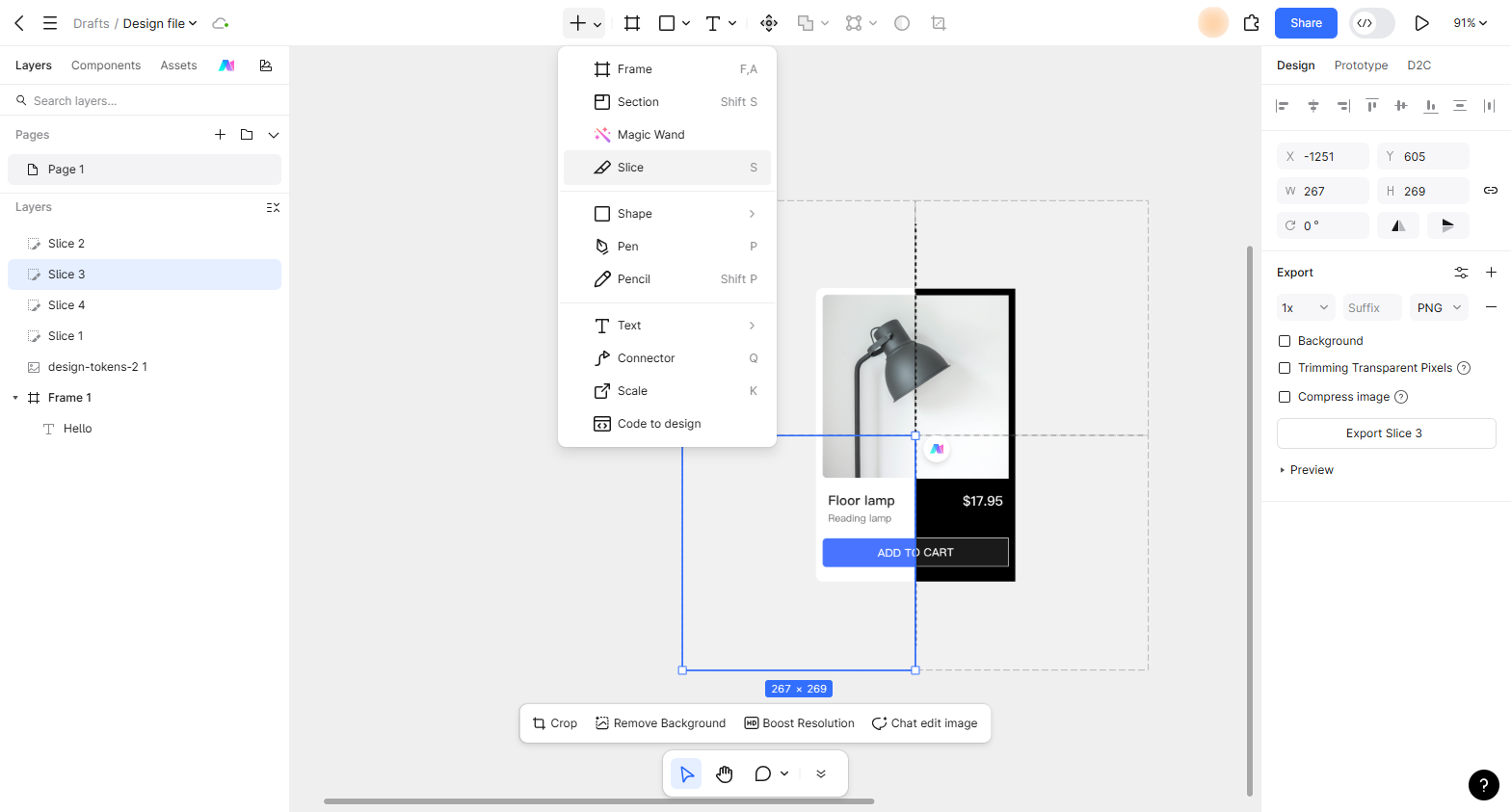Expand the pages list chevron
Viewport: 1511px width, 812px height.
point(274,135)
